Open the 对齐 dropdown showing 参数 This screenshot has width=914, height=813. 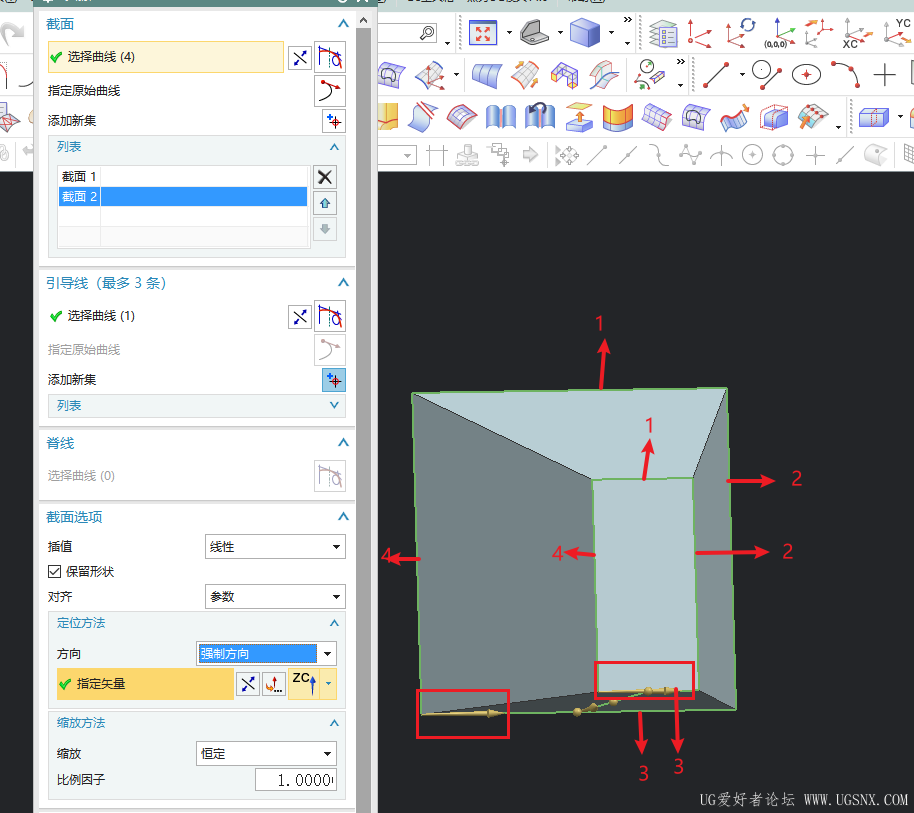(275, 596)
